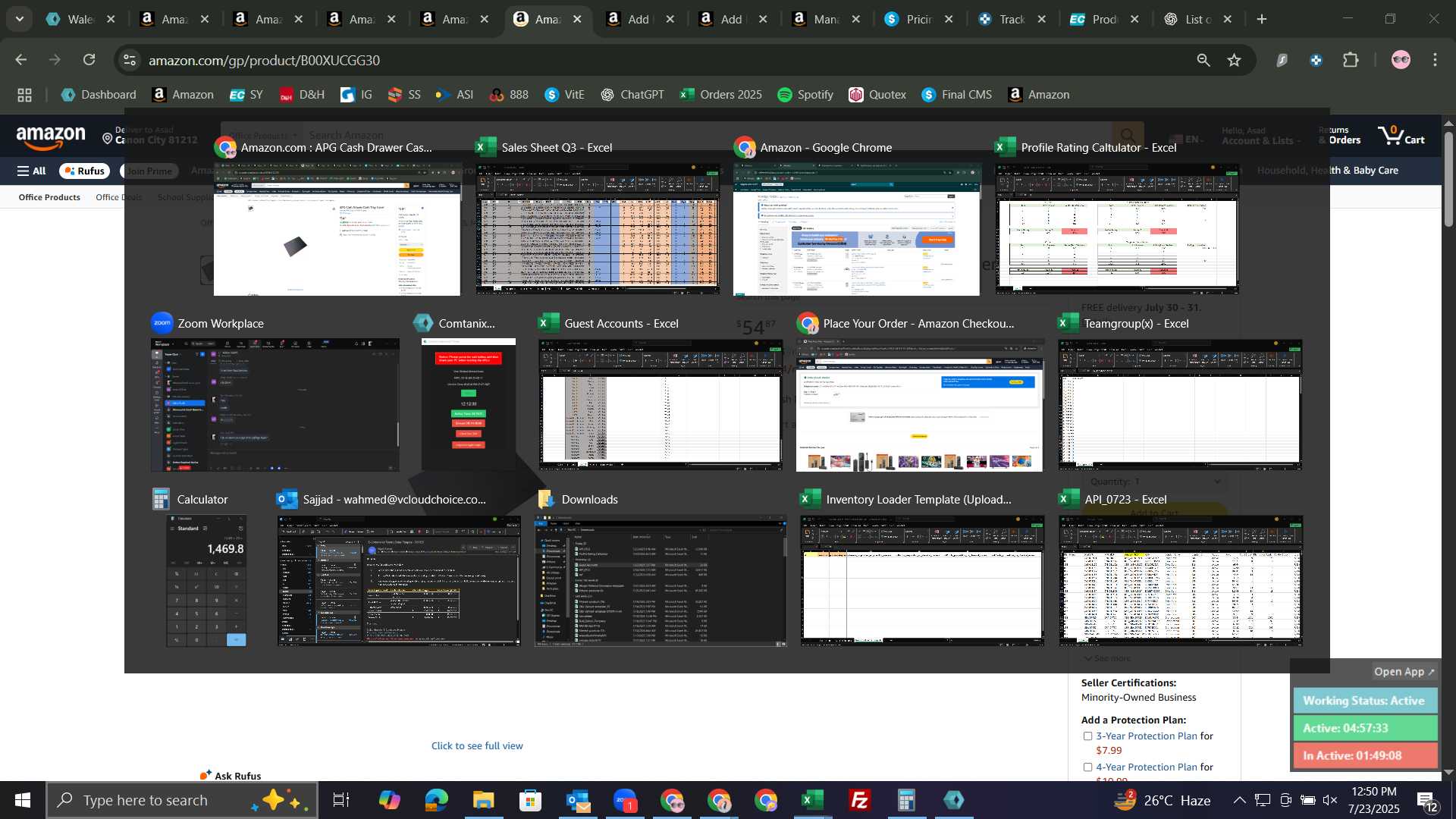Screen dimensions: 1456x819
Task: Open the Sajjad Outlook mail window thumbnail
Action: (x=399, y=581)
